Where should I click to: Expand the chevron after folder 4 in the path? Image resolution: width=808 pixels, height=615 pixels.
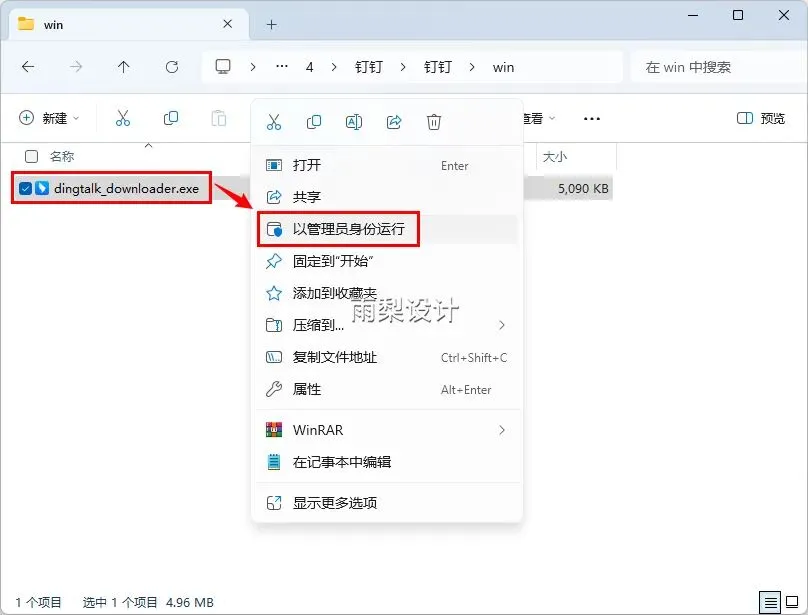click(334, 67)
